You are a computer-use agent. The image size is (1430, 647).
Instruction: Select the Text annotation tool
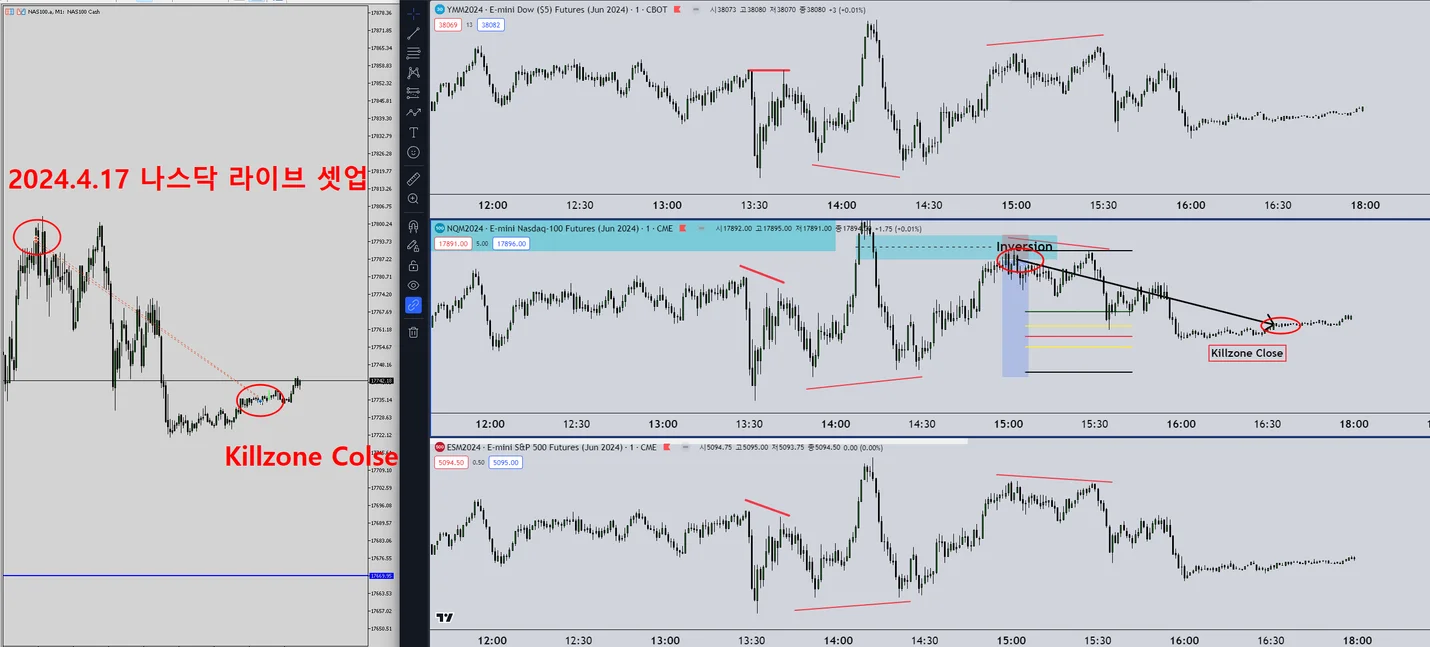[x=414, y=132]
